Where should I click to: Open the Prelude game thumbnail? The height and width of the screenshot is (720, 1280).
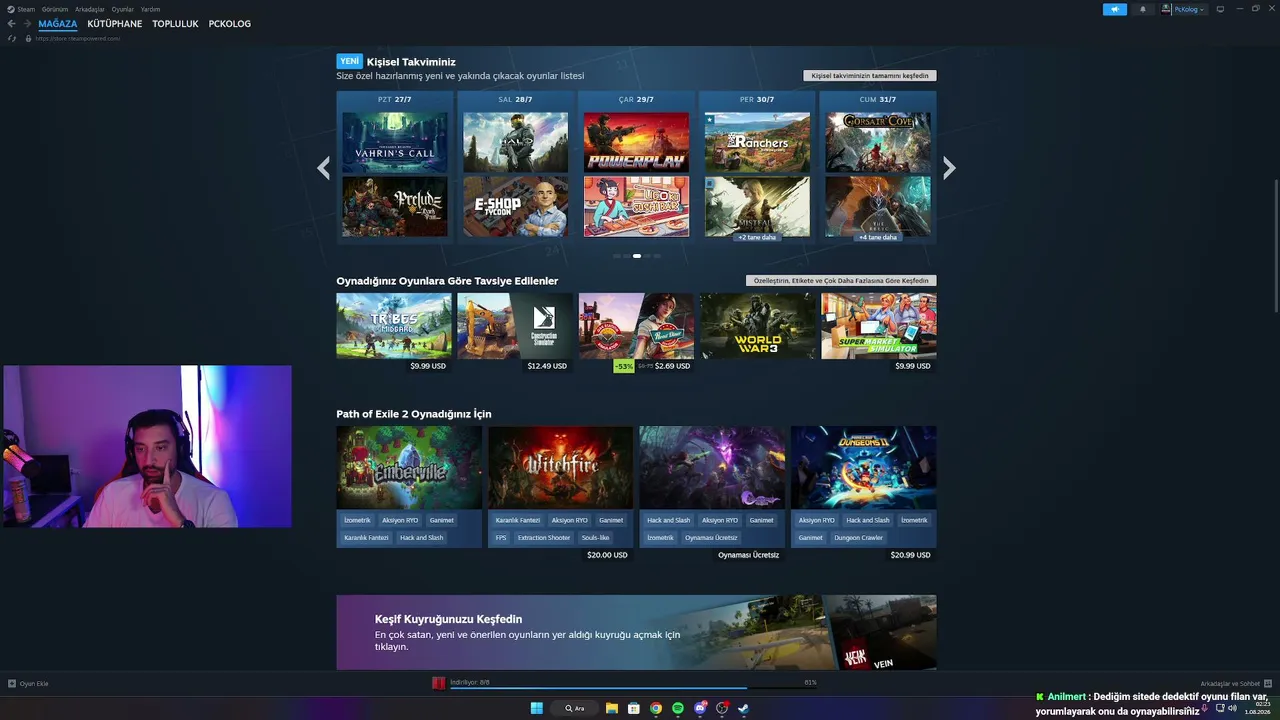[395, 207]
